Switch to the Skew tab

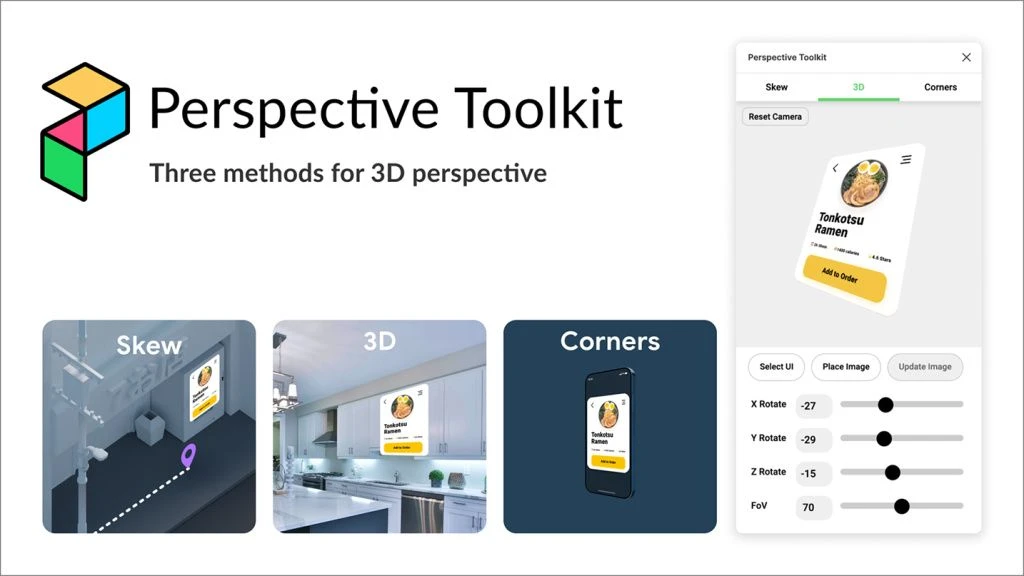pos(776,87)
